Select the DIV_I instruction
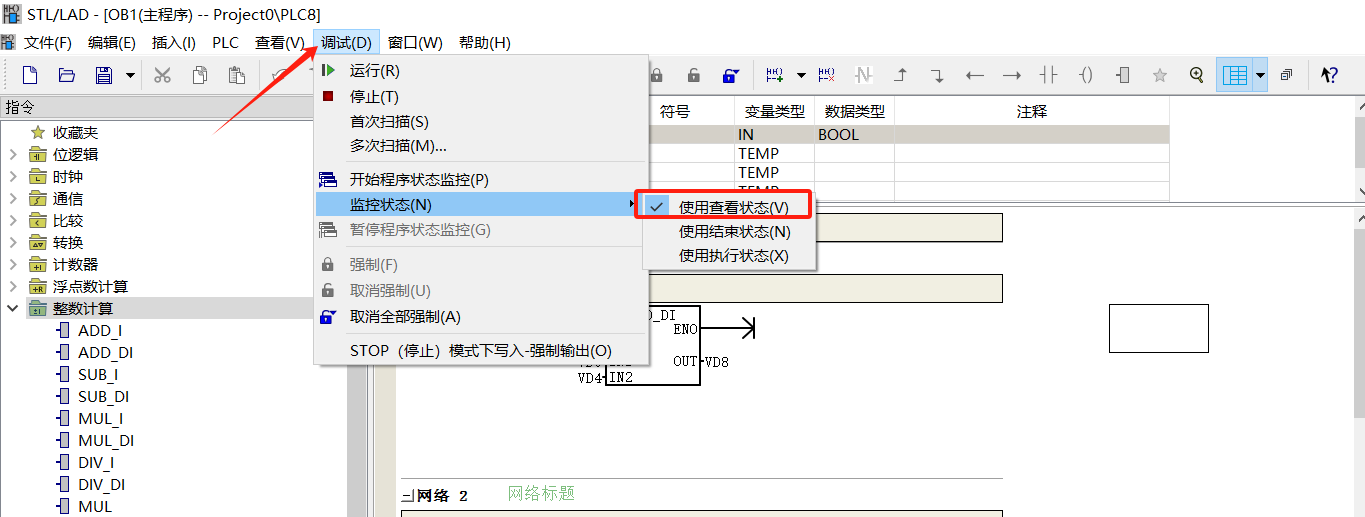Screen dimensions: 1365x517 click(96, 463)
